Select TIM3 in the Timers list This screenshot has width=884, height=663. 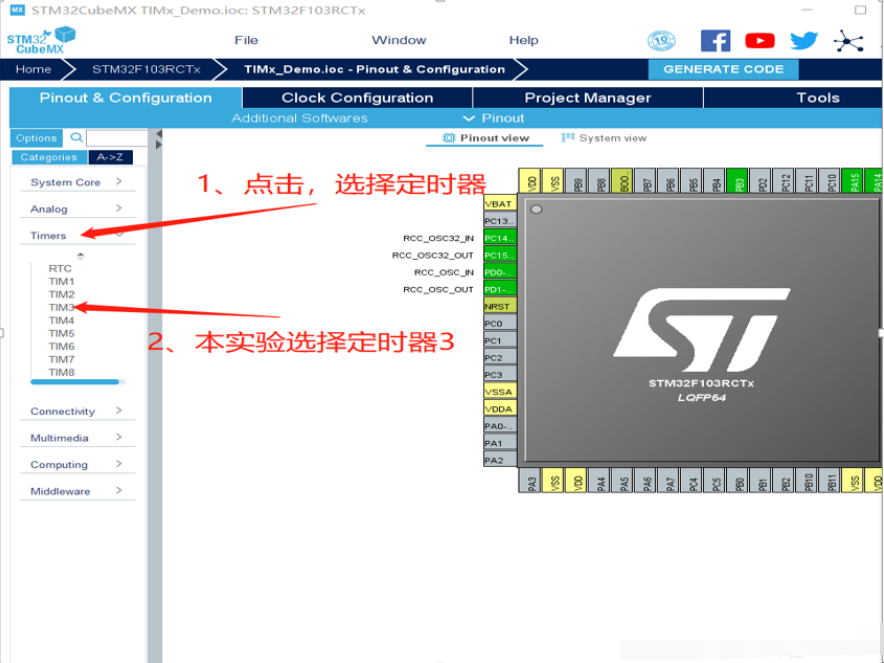[62, 308]
